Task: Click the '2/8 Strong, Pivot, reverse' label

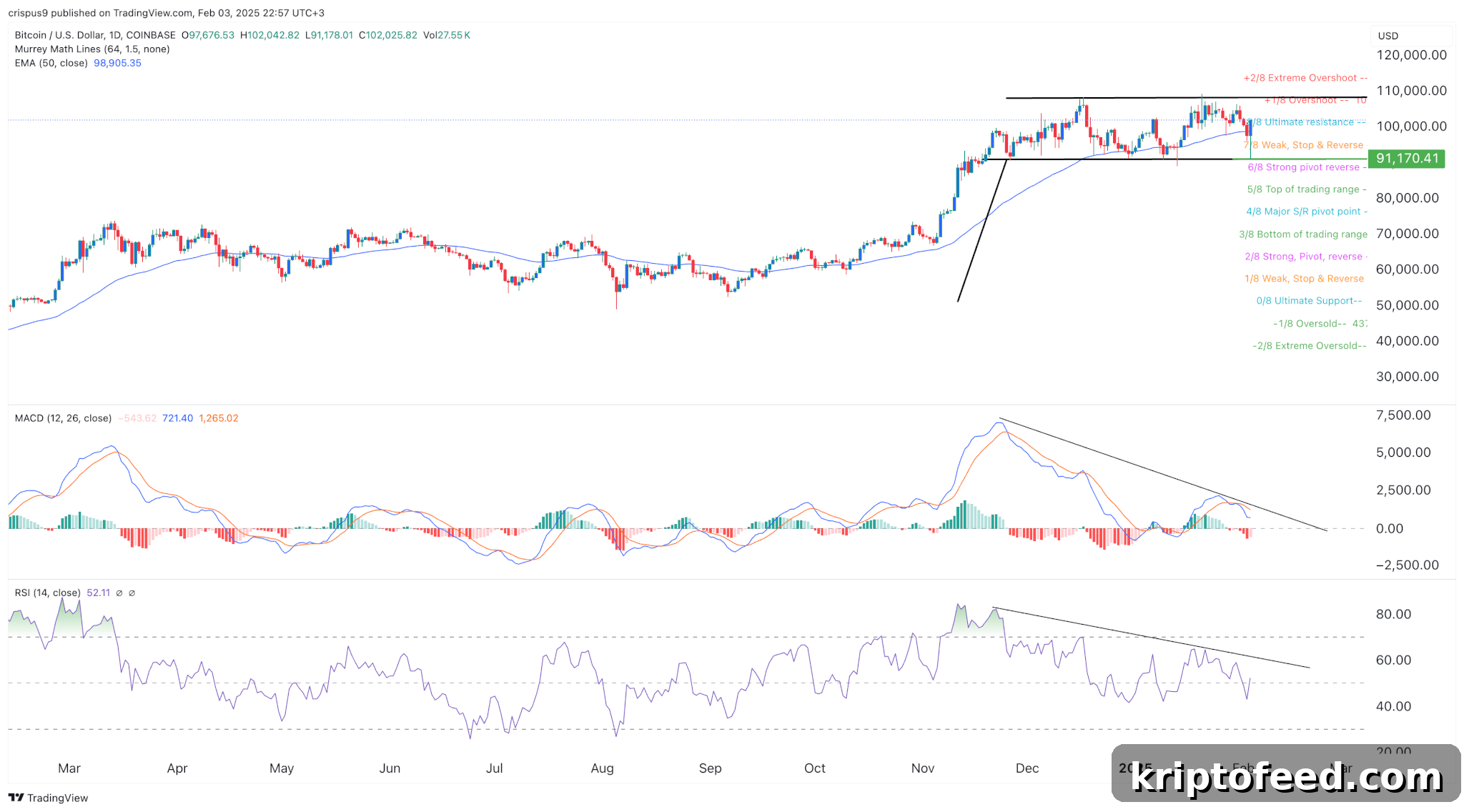Action: tap(1306, 257)
